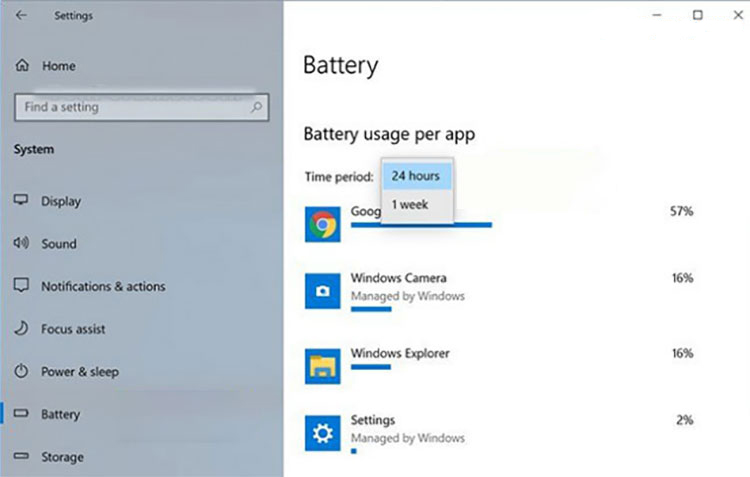Click the System section heading
Viewport: 750px width, 477px height.
click(x=33, y=149)
